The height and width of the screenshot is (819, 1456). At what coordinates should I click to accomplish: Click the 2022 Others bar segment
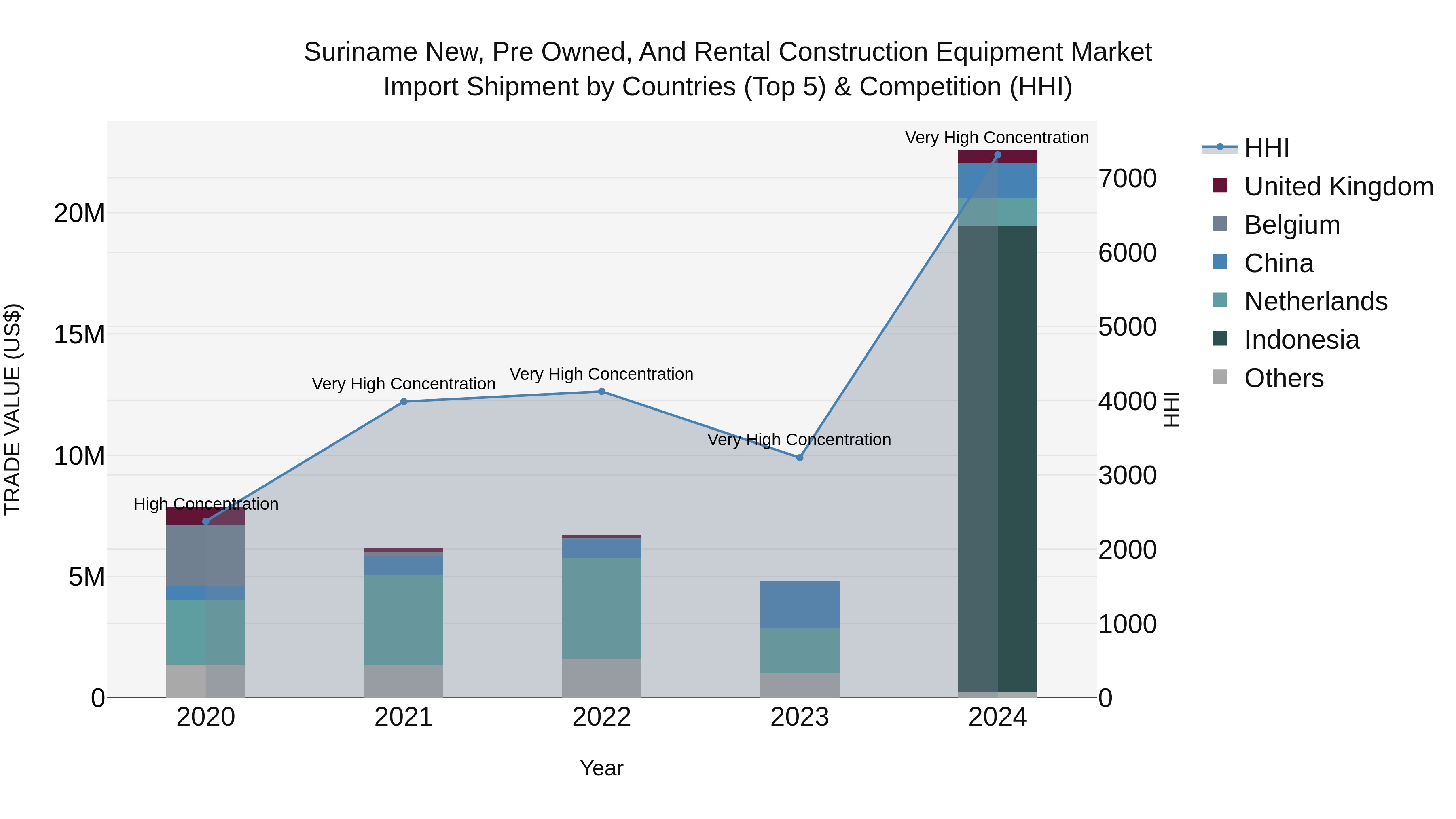pyautogui.click(x=601, y=678)
